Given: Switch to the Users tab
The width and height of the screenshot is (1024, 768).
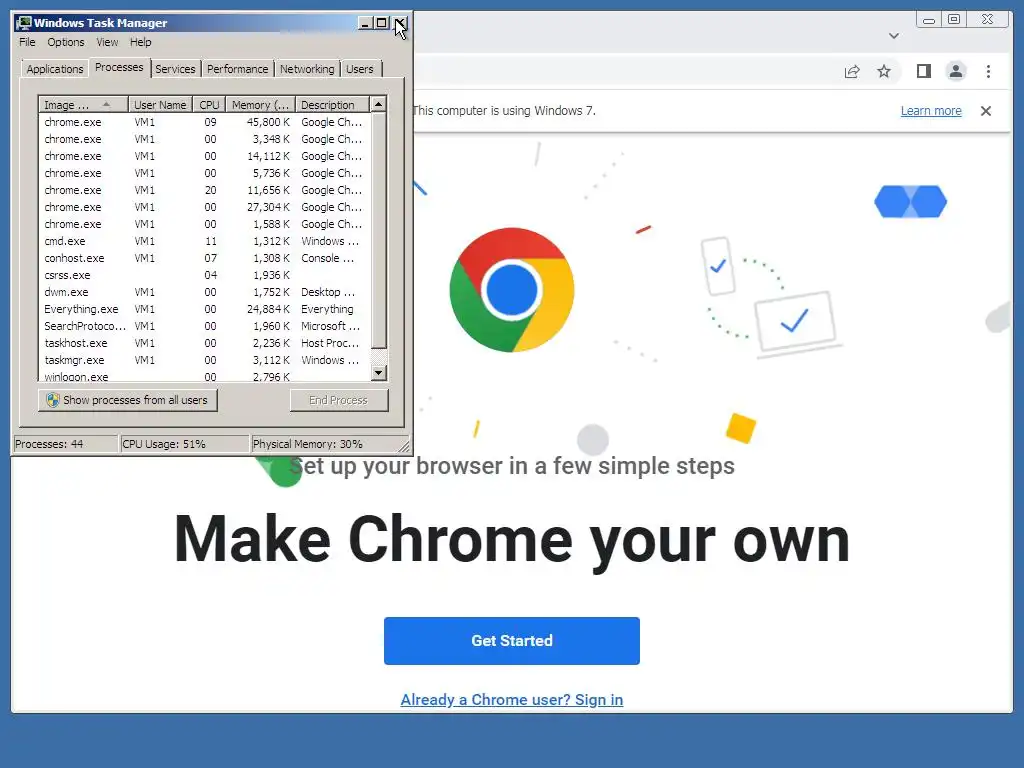Looking at the screenshot, I should (x=360, y=69).
